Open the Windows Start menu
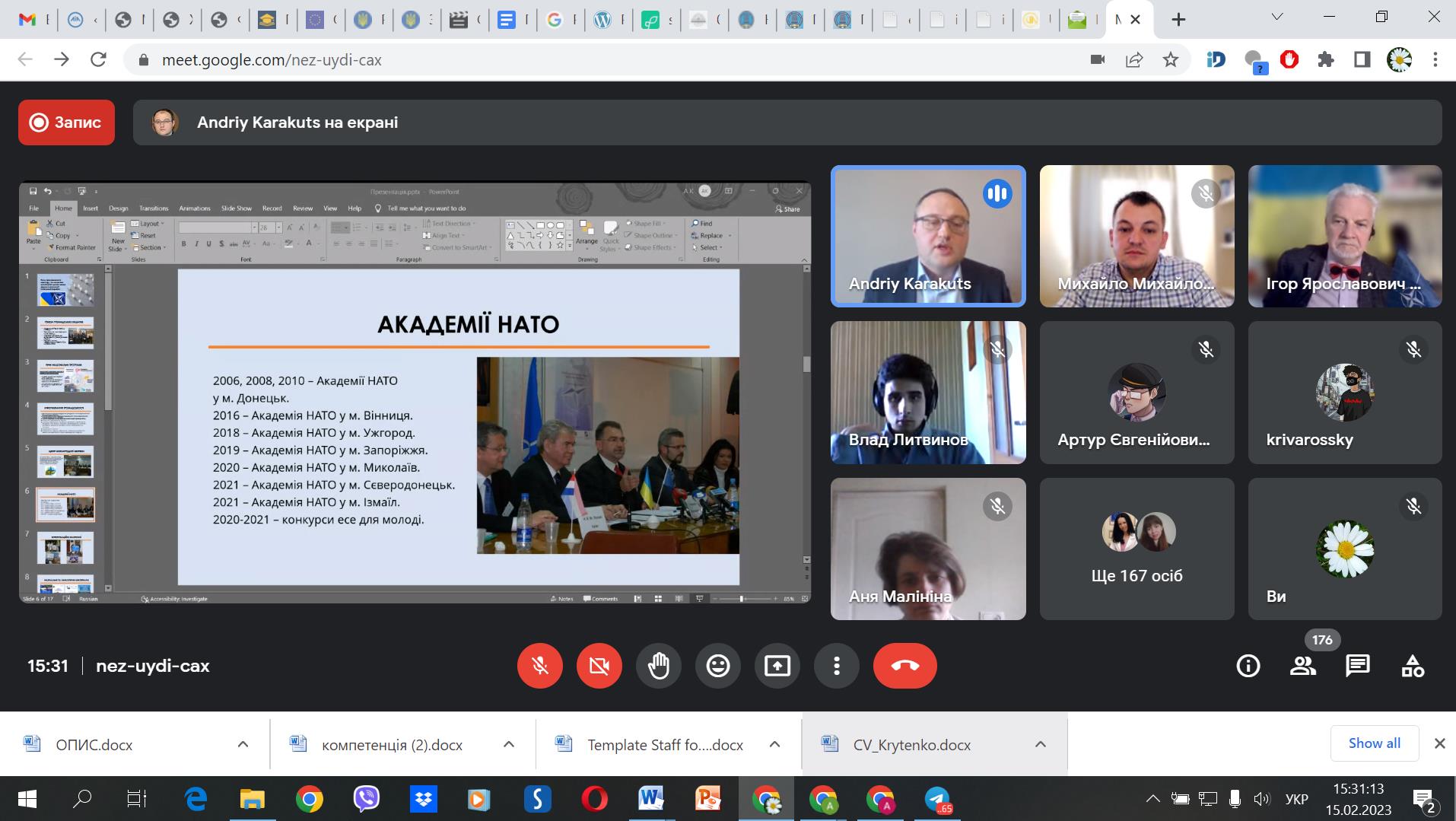The image size is (1456, 821). click(27, 799)
